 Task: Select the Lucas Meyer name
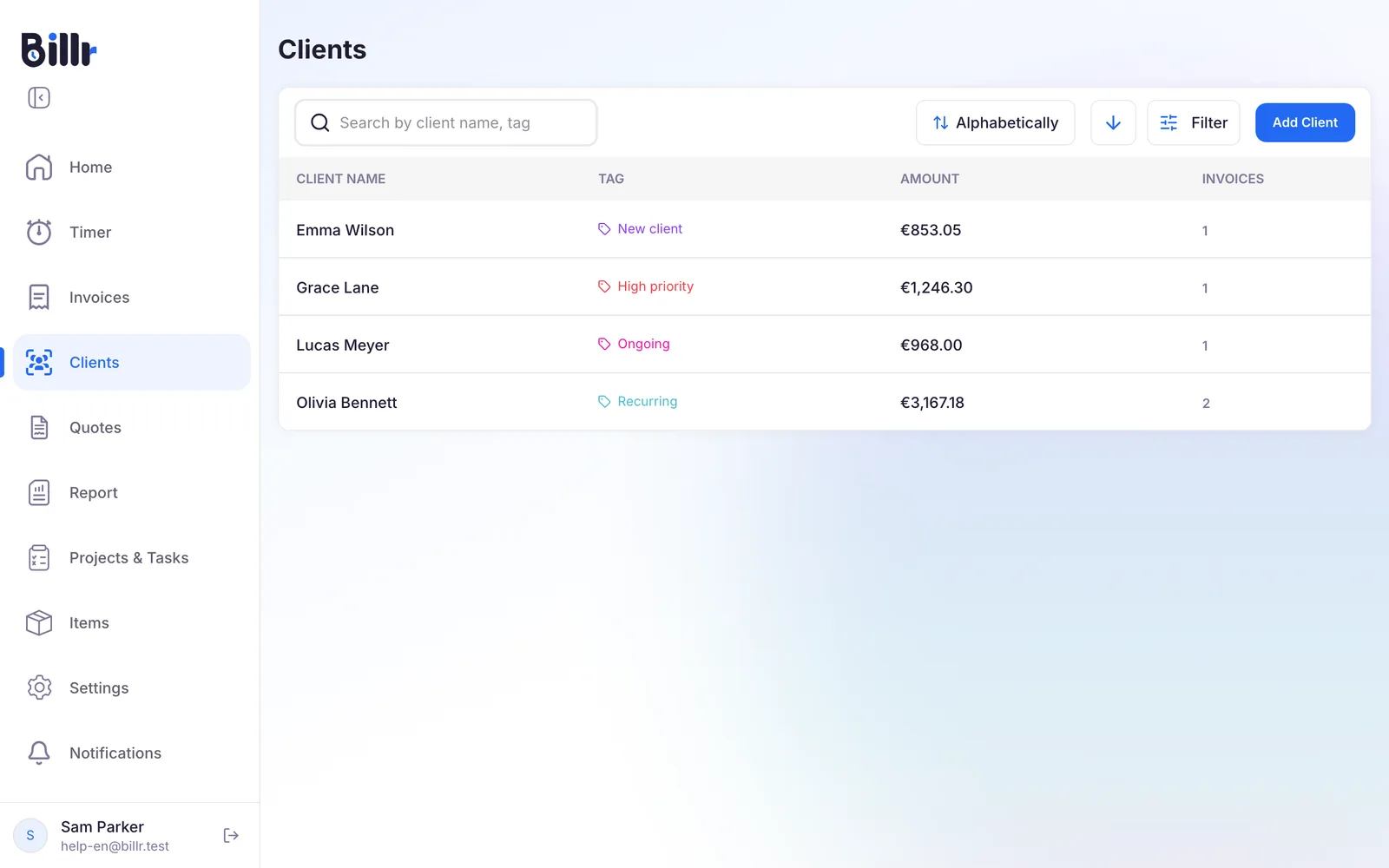click(342, 345)
